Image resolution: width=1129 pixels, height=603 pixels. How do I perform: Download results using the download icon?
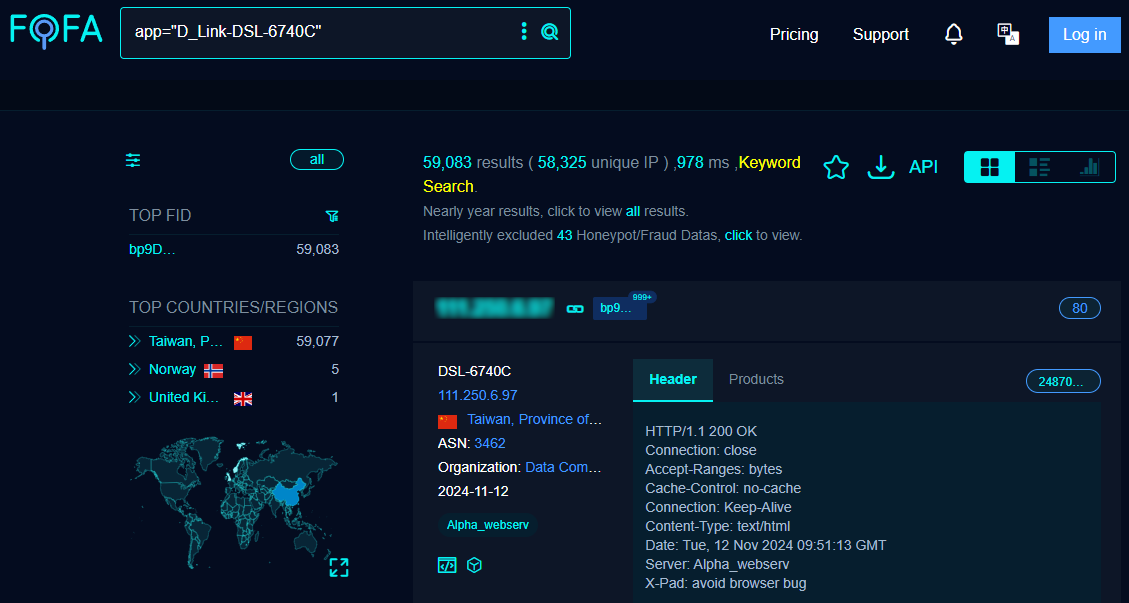point(881,167)
